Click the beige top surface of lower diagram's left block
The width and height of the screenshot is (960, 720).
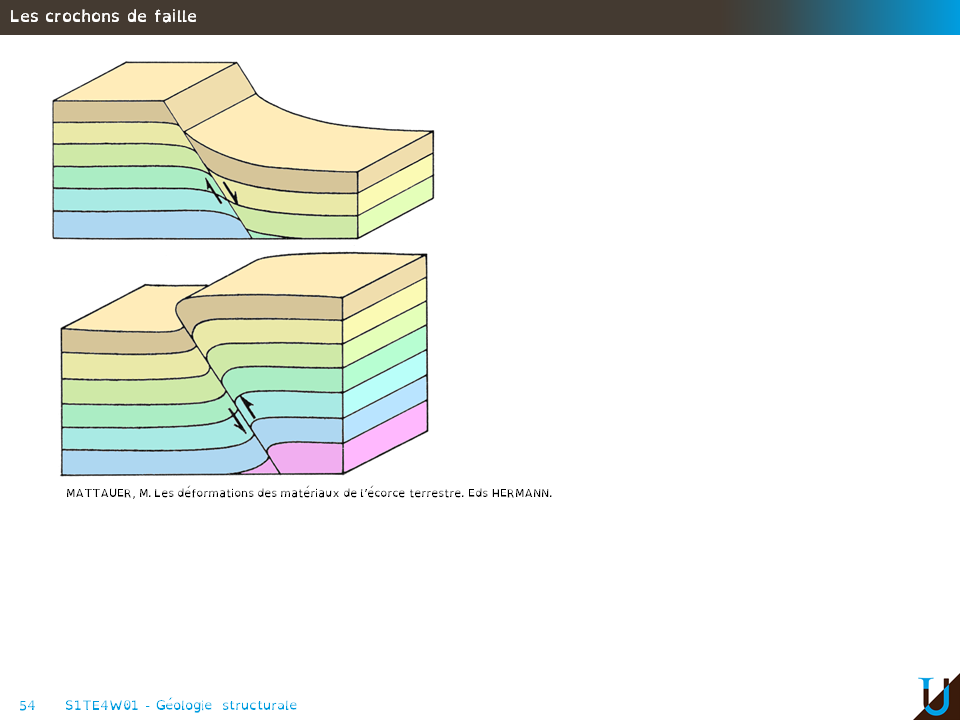click(120, 308)
